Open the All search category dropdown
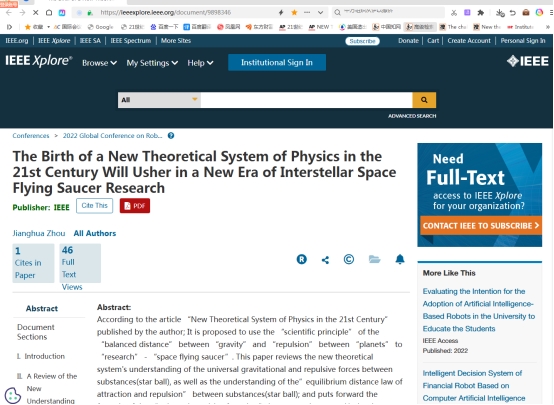 coord(159,100)
